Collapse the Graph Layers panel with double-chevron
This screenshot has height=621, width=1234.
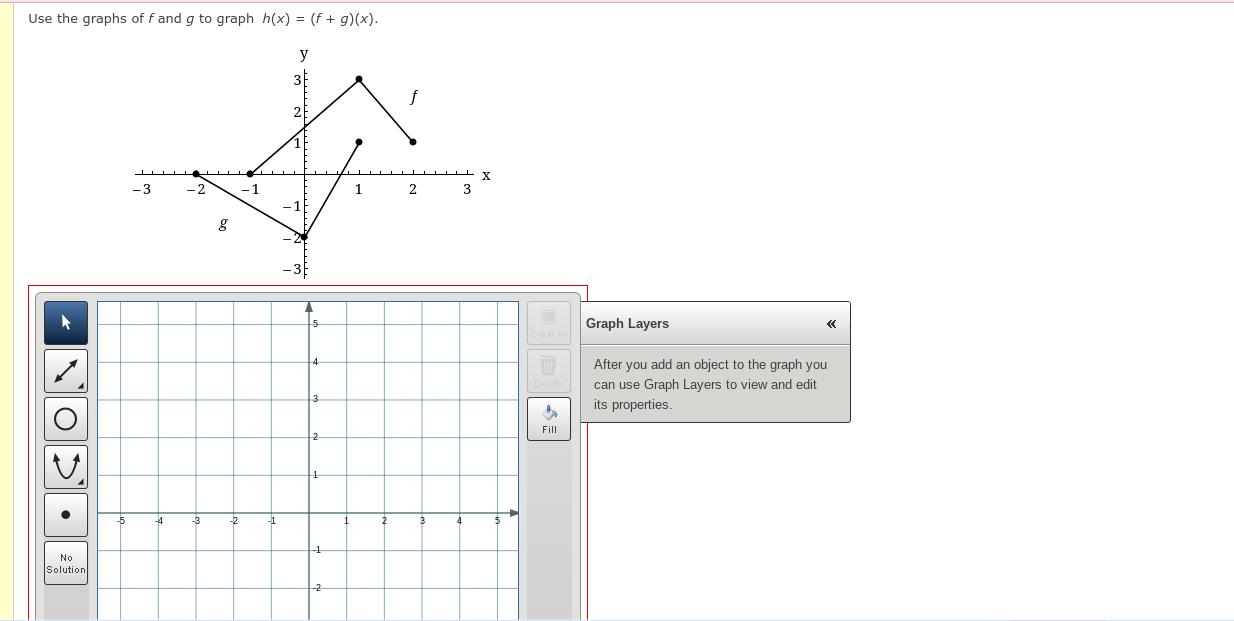click(x=830, y=323)
